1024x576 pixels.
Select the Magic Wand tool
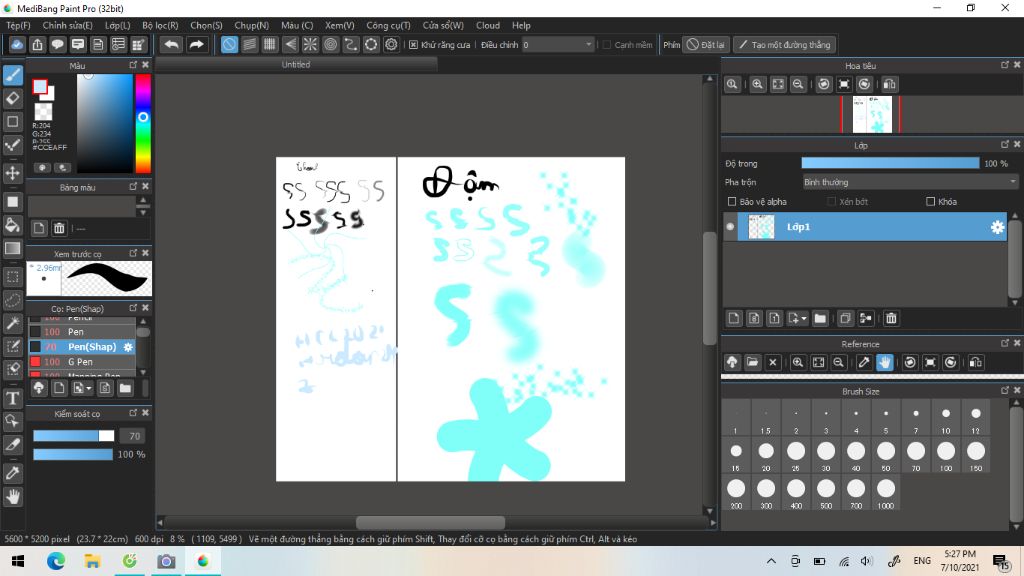[x=12, y=323]
